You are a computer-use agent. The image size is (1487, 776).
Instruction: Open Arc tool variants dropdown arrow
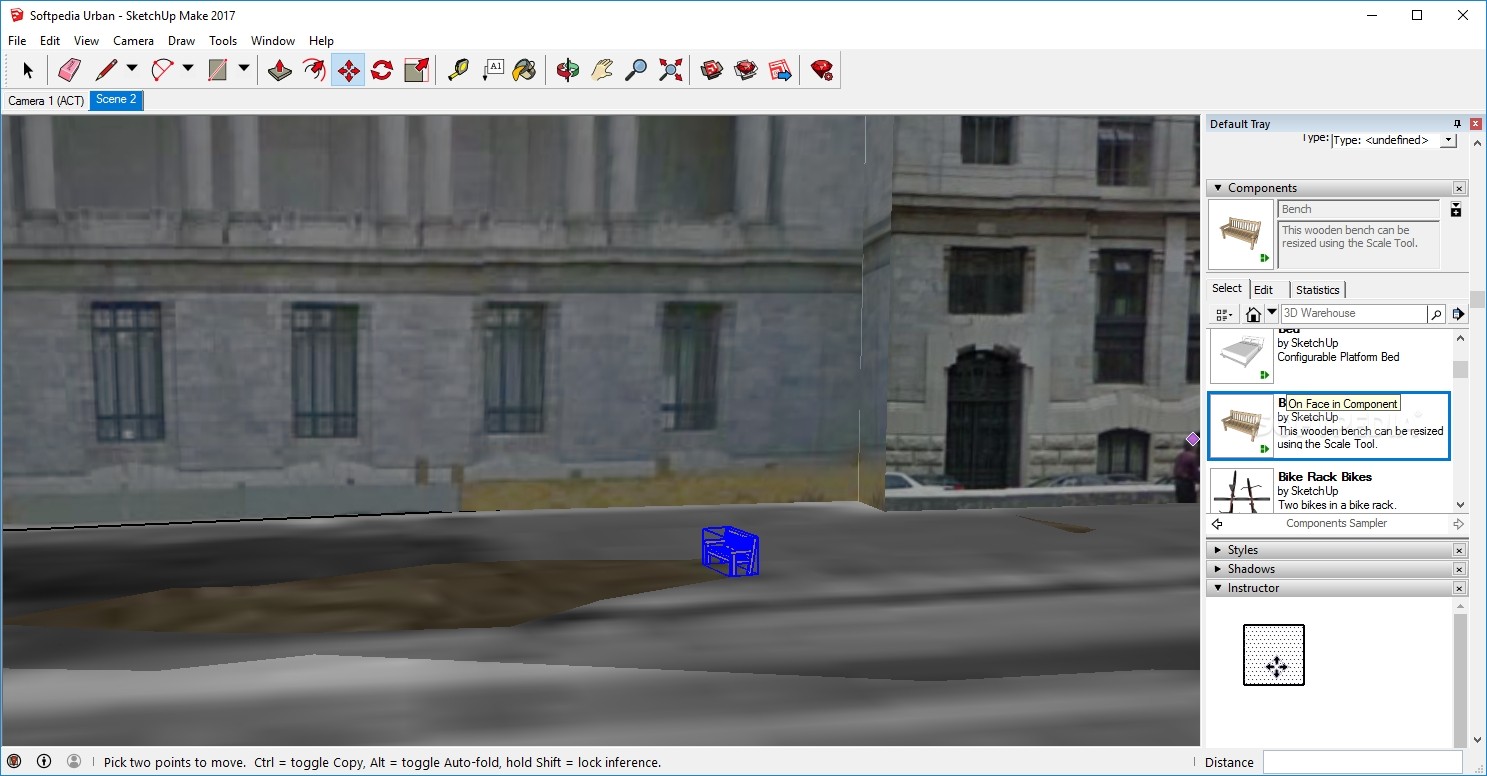point(188,69)
